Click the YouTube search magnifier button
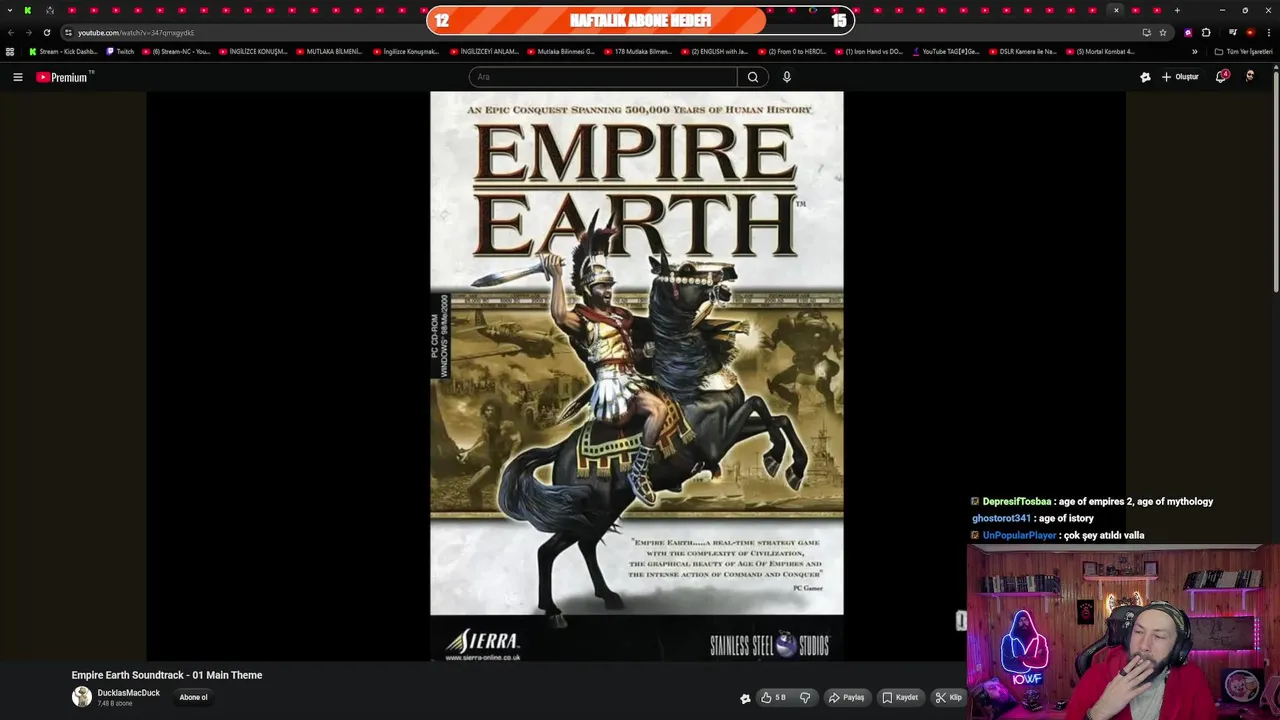The image size is (1280, 720). pyautogui.click(x=753, y=77)
